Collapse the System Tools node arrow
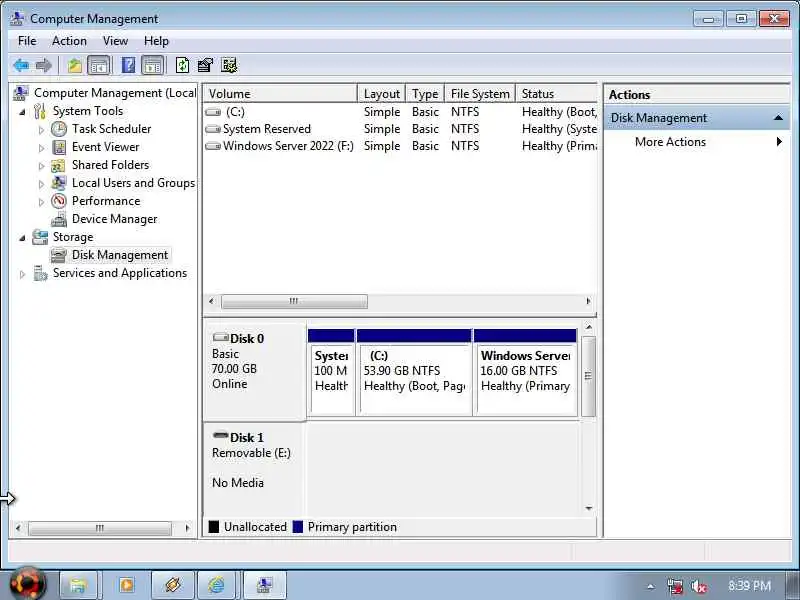Viewport: 800px width, 600px height. point(22,112)
